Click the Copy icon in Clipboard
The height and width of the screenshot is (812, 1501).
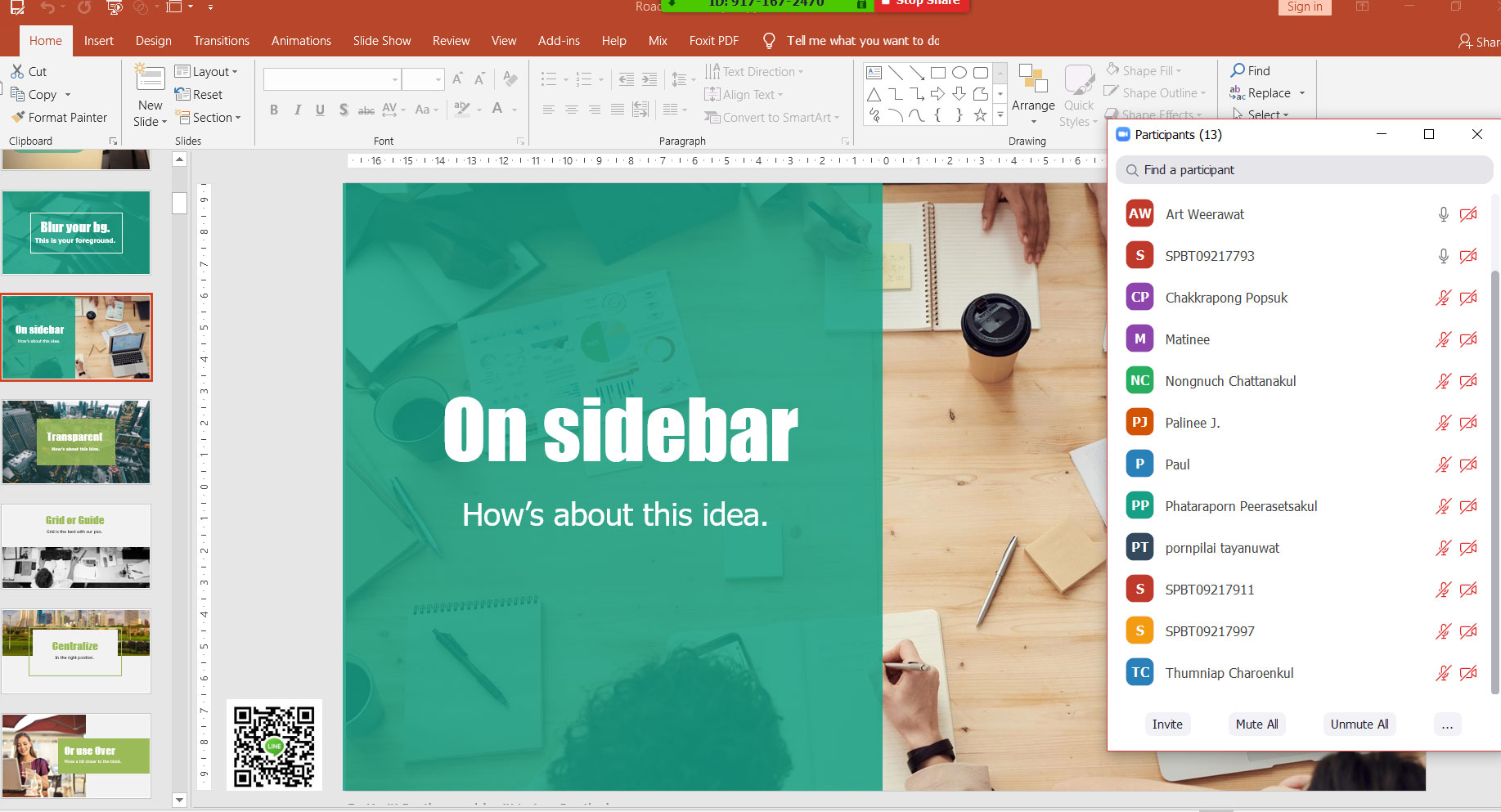pyautogui.click(x=17, y=95)
